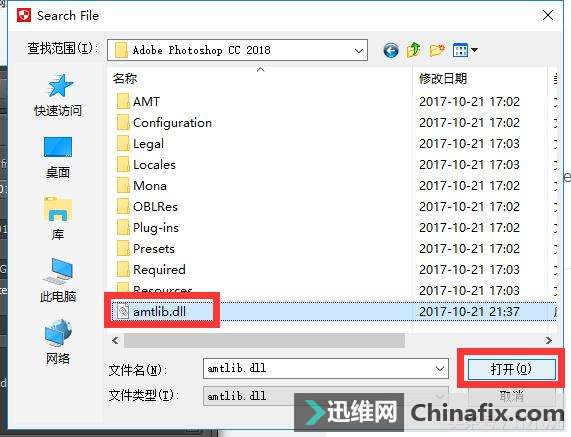The width and height of the screenshot is (571, 437).
Task: Select This PC (此电脑) shortcut
Action: tap(58, 280)
